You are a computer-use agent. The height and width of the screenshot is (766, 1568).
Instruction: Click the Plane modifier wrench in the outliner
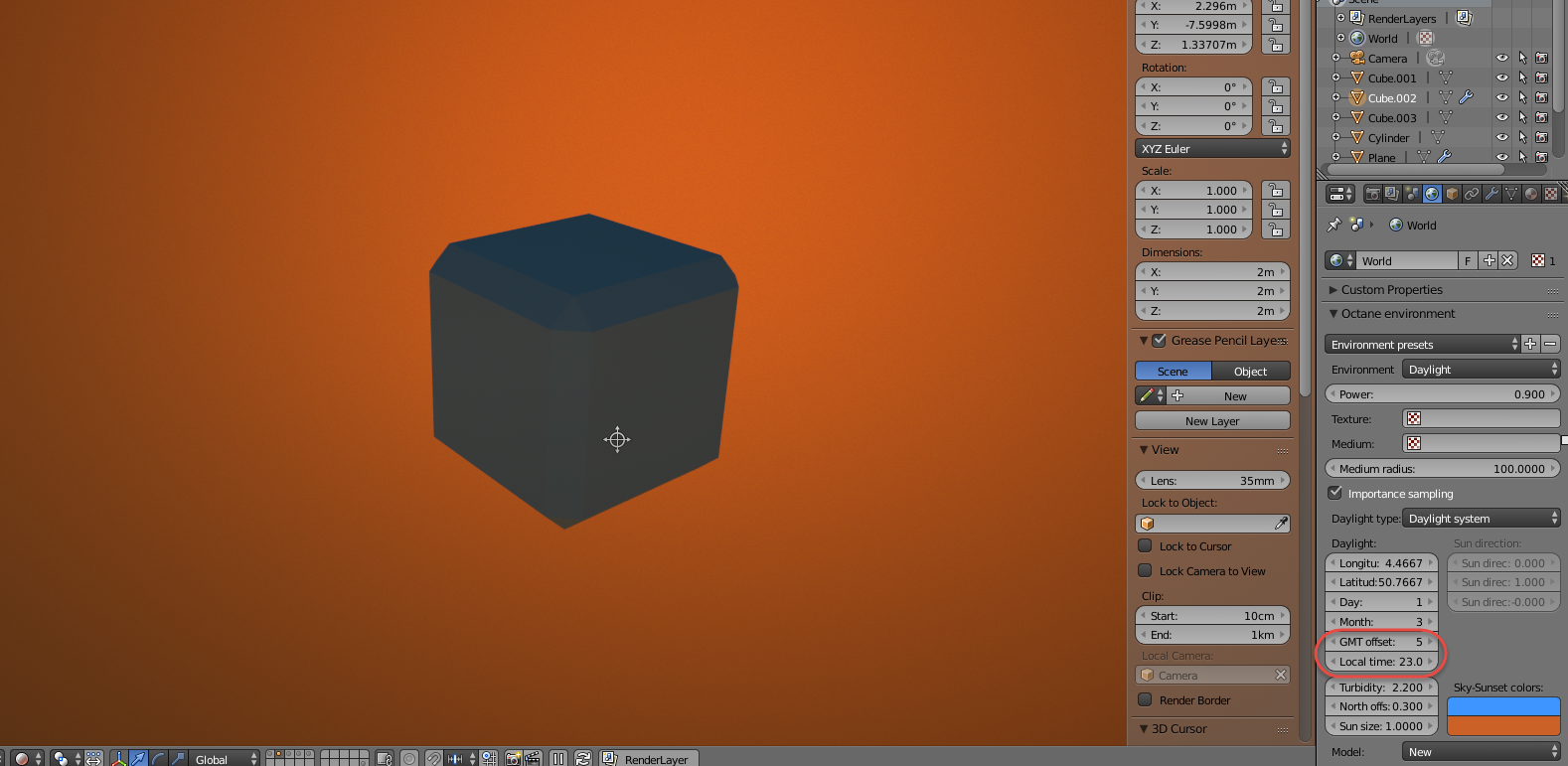pos(1444,157)
